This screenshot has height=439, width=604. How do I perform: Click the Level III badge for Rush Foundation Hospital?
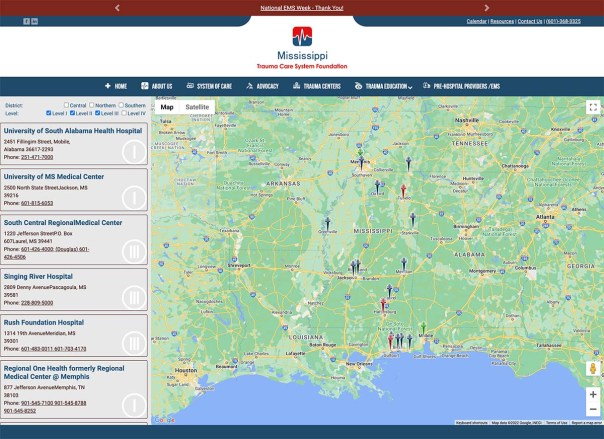coord(134,343)
